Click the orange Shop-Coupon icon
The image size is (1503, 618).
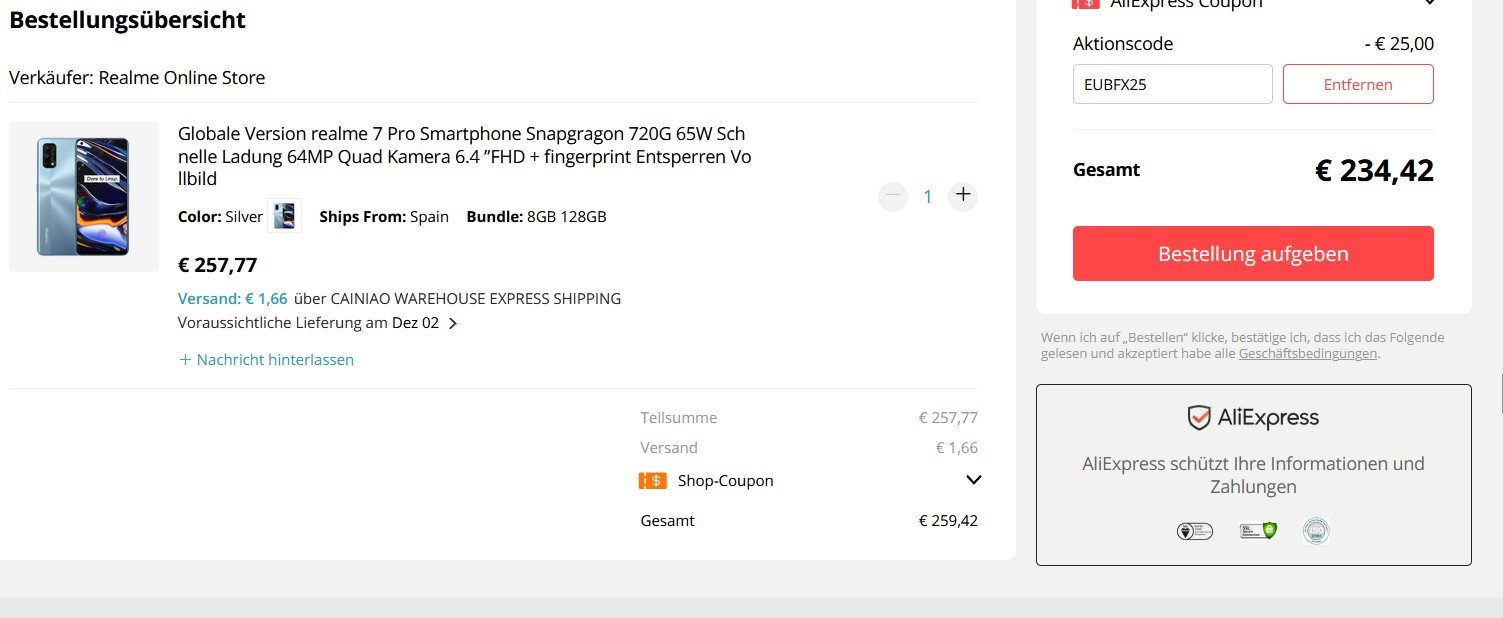coord(652,481)
